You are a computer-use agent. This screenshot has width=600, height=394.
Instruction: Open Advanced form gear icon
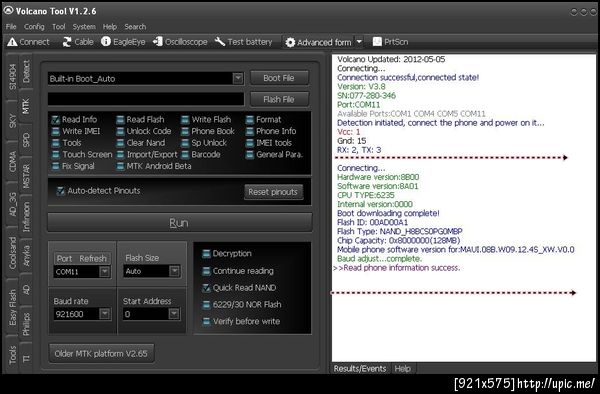tap(290, 42)
